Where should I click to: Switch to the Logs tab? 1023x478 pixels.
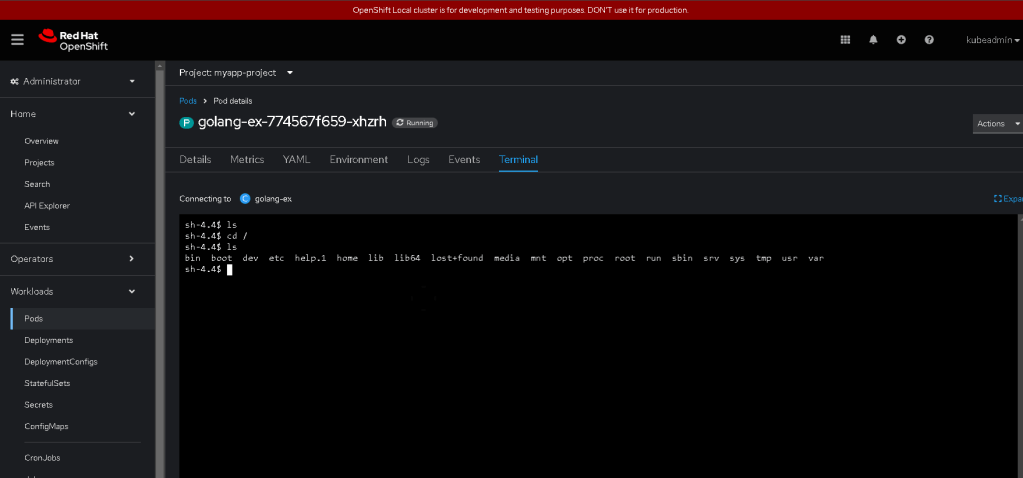tap(418, 160)
